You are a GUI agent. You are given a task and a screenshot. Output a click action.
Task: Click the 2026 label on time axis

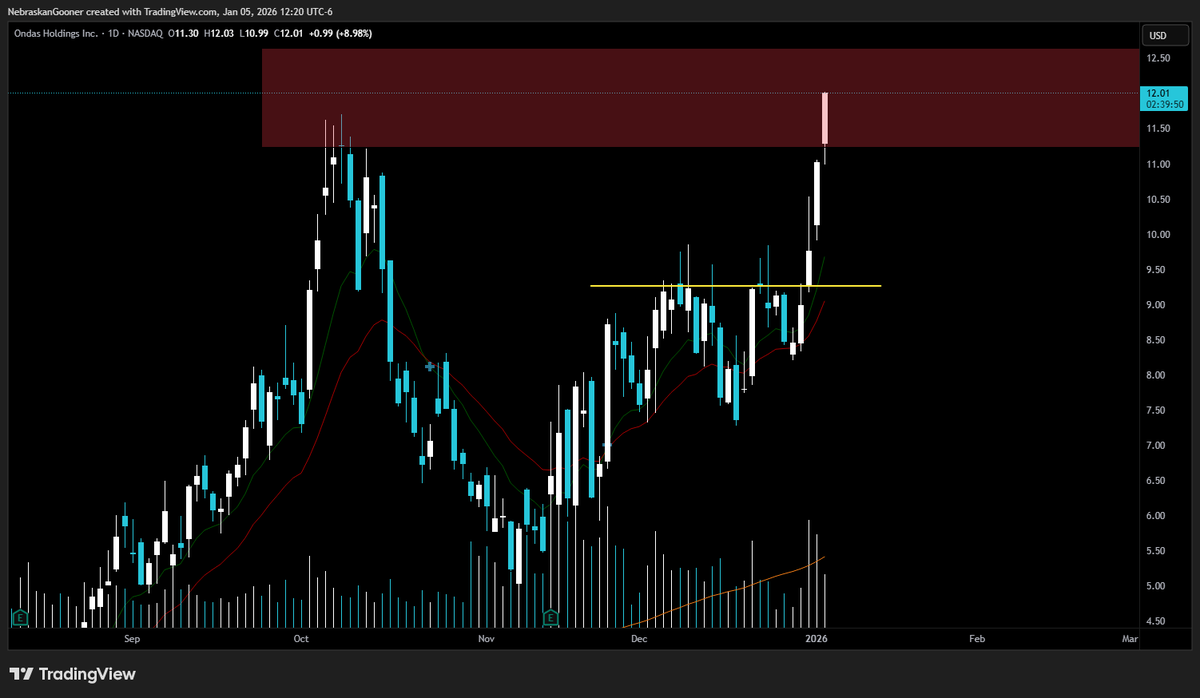pyautogui.click(x=816, y=638)
